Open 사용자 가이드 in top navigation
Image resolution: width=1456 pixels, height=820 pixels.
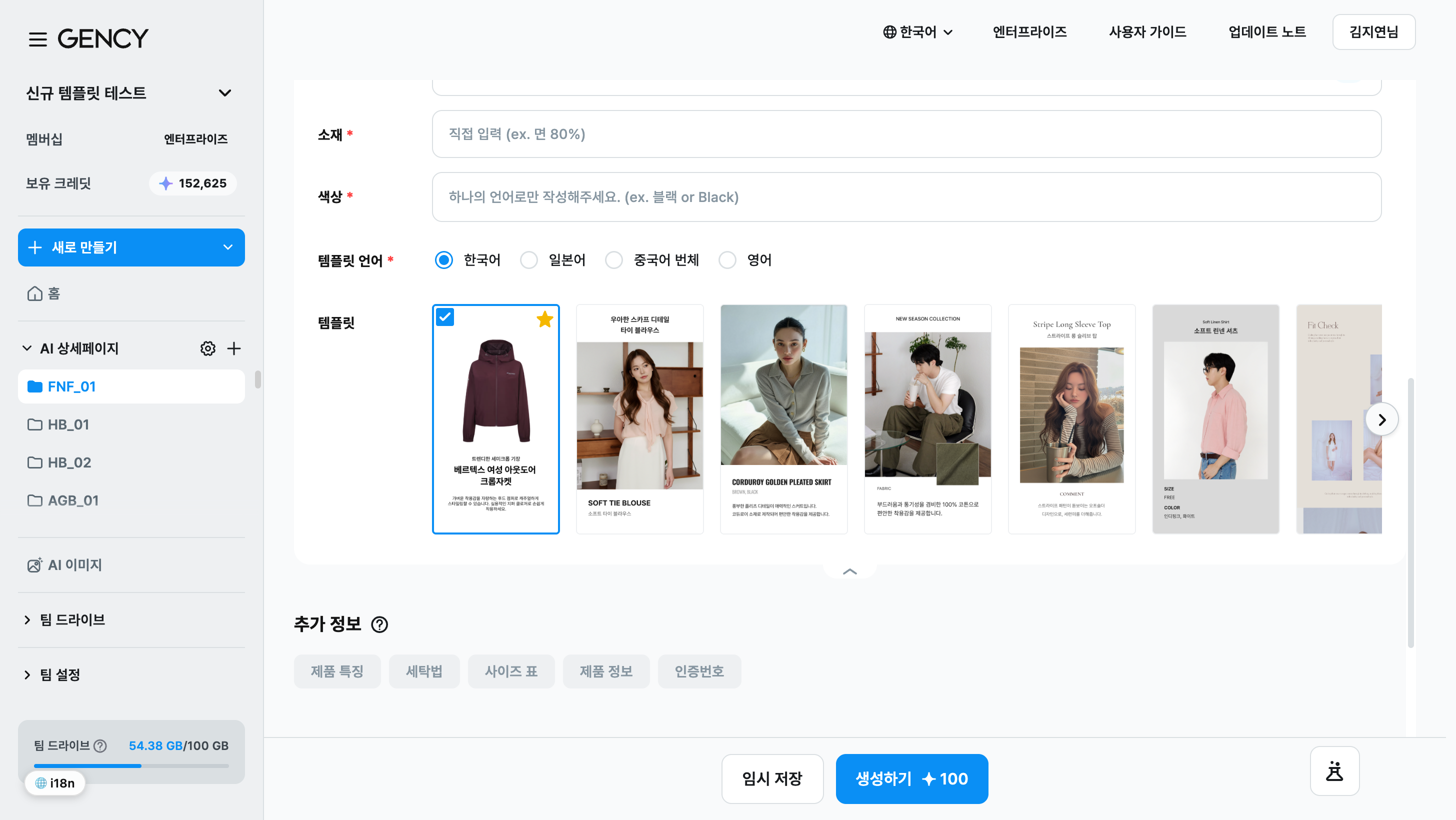pos(1147,32)
